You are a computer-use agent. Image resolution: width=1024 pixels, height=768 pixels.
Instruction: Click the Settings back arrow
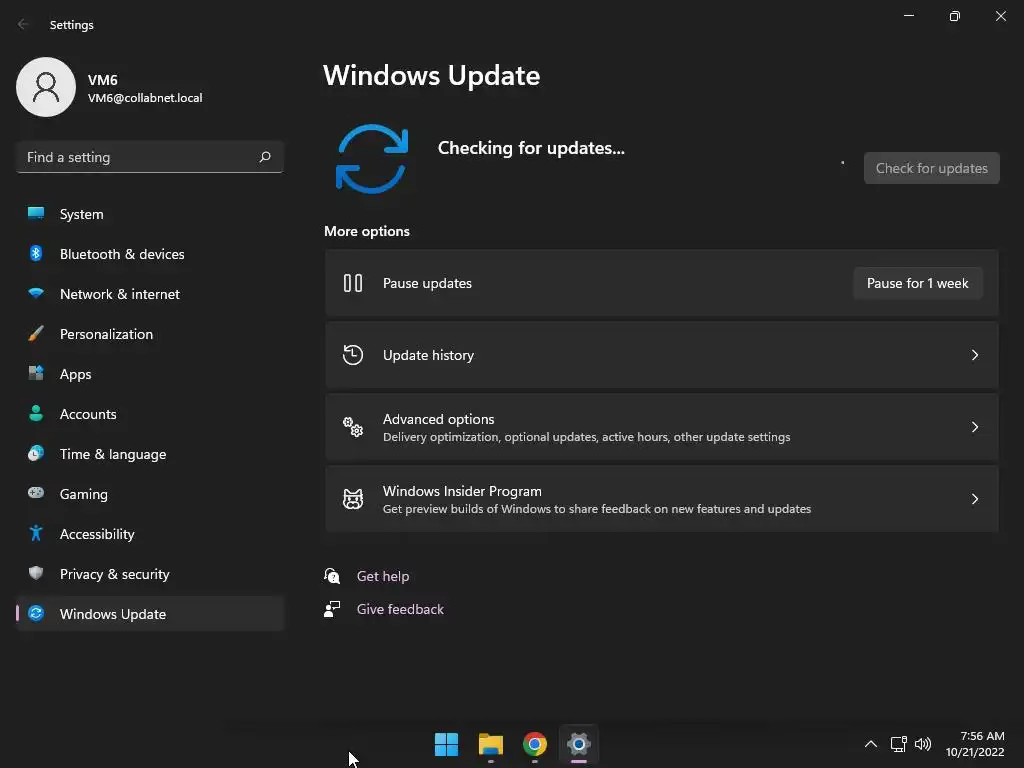(x=23, y=24)
